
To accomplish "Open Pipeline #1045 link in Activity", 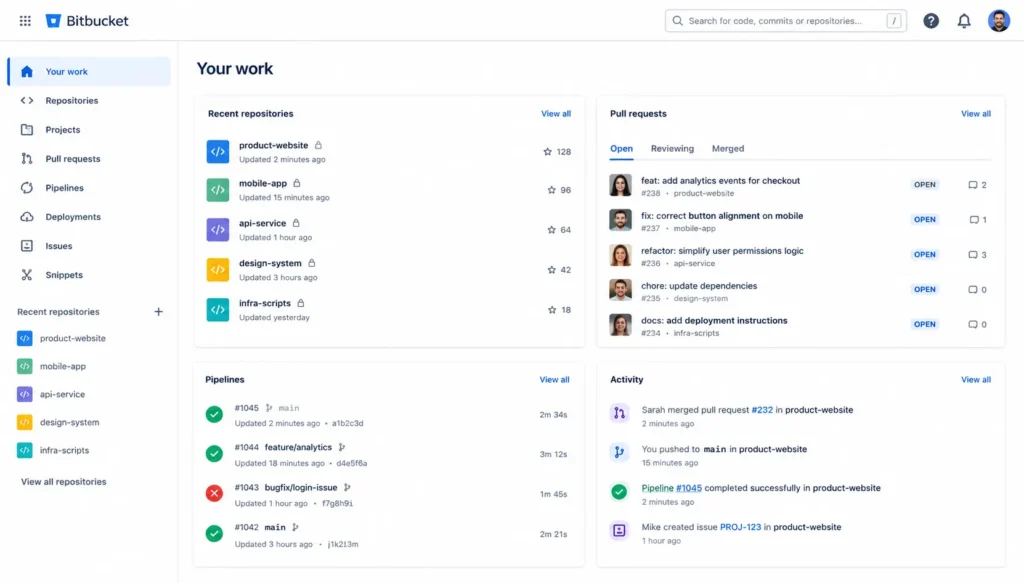I will 671,488.
